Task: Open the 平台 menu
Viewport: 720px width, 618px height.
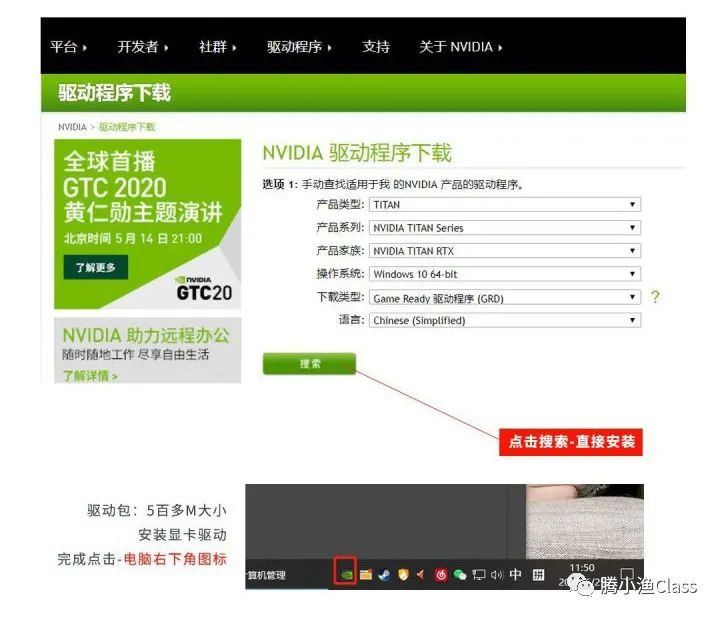Action: pos(68,47)
